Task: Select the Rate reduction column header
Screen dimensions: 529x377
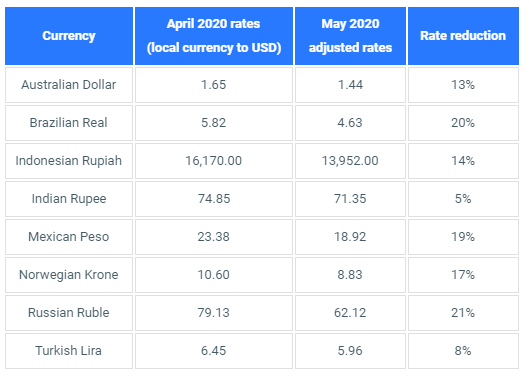Action: [x=463, y=36]
